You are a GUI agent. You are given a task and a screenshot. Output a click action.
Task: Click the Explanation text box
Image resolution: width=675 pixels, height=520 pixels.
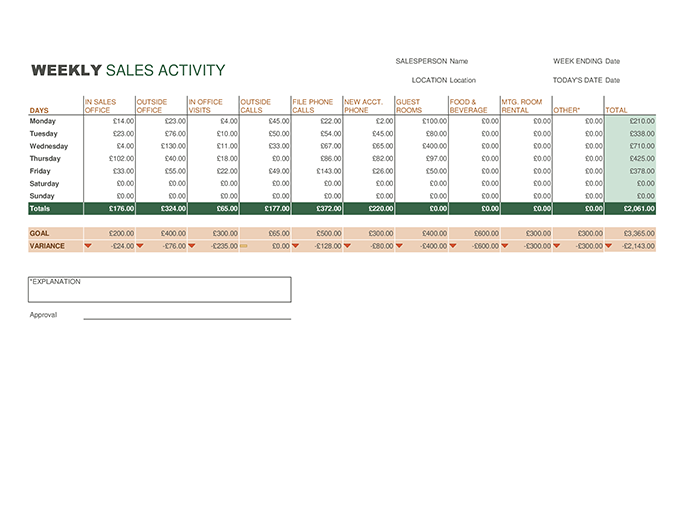tap(159, 290)
